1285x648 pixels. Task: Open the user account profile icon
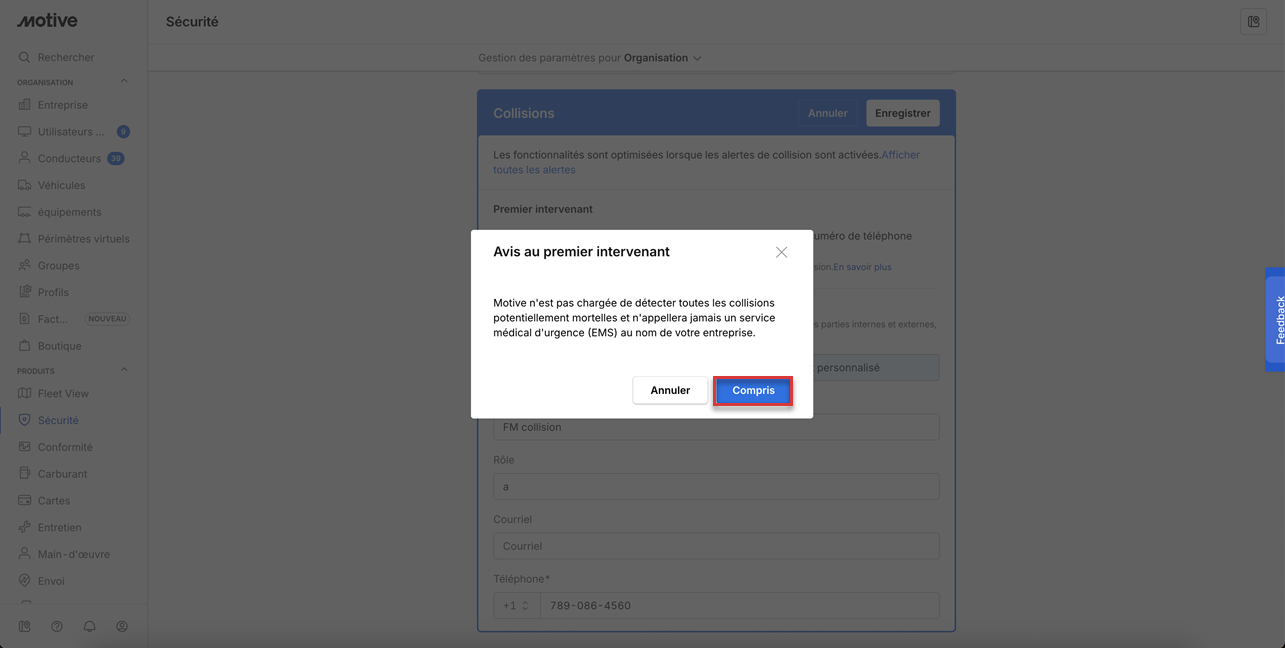(x=122, y=627)
